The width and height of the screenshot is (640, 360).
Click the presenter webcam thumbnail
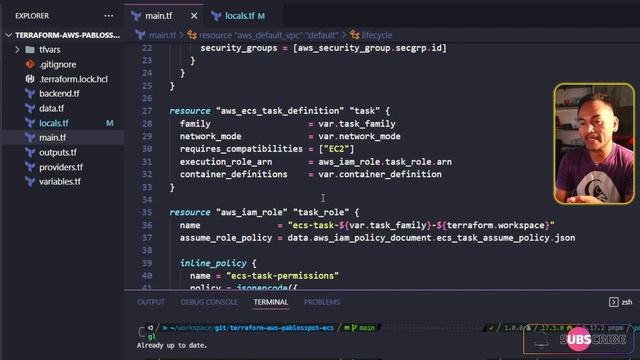[x=594, y=144]
